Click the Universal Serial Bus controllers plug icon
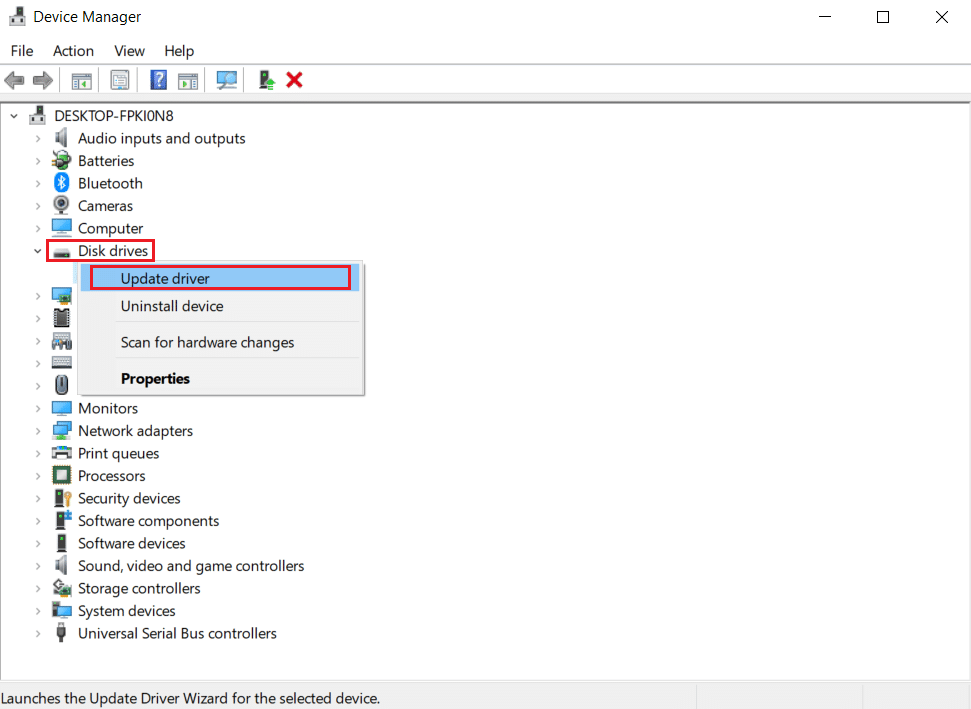Screen dimensions: 971x709 (x=61, y=633)
